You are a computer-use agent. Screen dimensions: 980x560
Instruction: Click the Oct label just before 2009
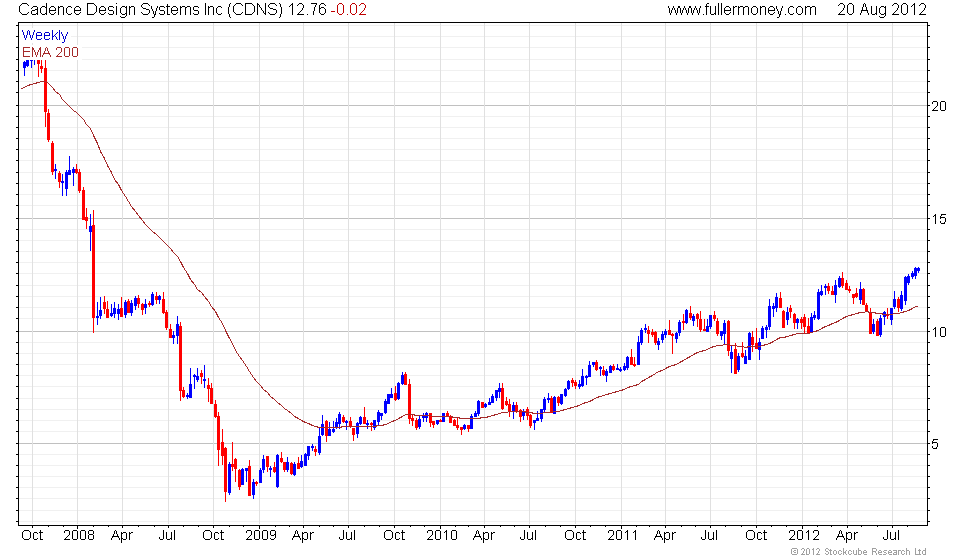pos(213,536)
